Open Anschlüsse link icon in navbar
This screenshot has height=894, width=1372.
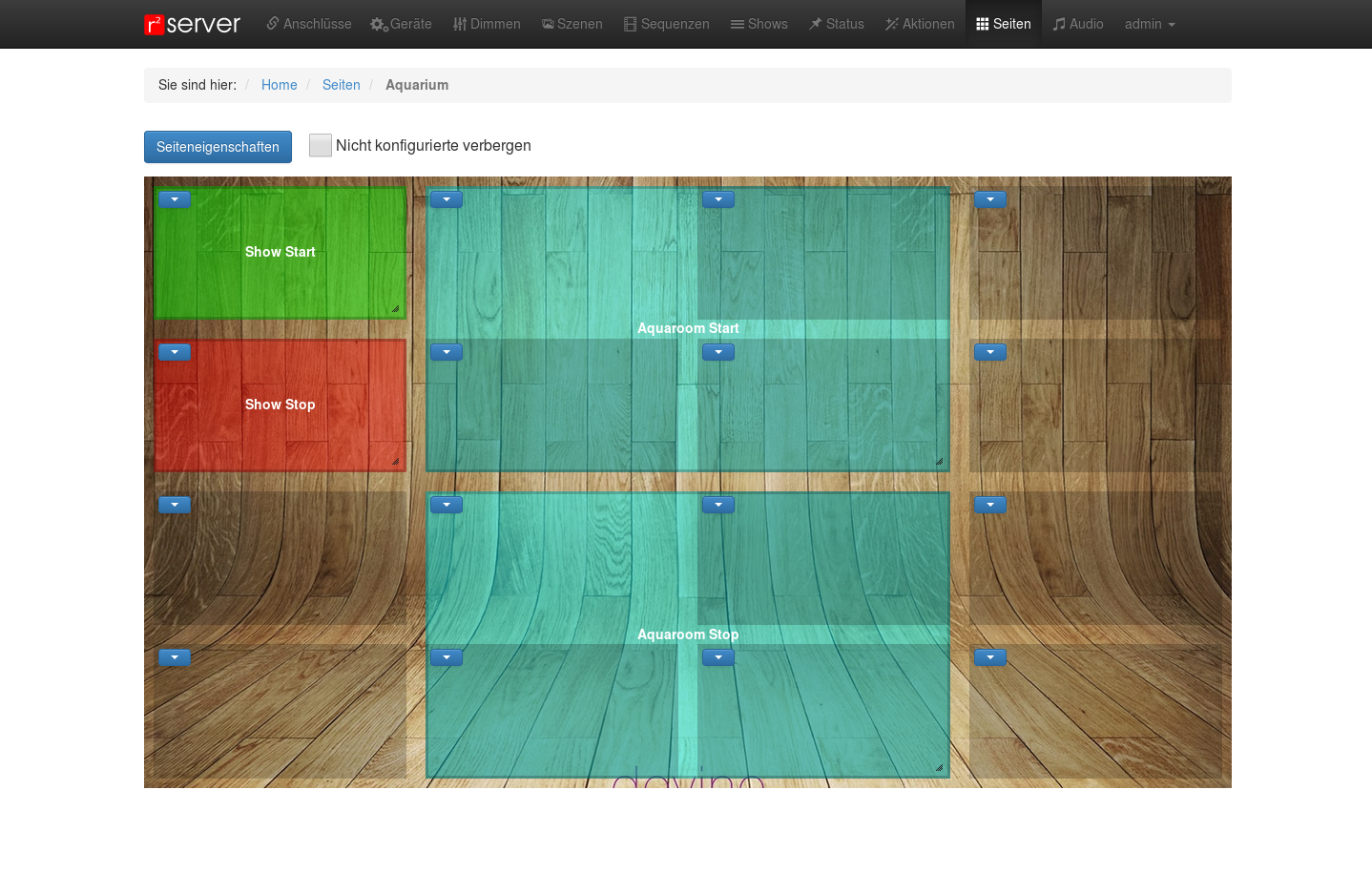[x=273, y=24]
